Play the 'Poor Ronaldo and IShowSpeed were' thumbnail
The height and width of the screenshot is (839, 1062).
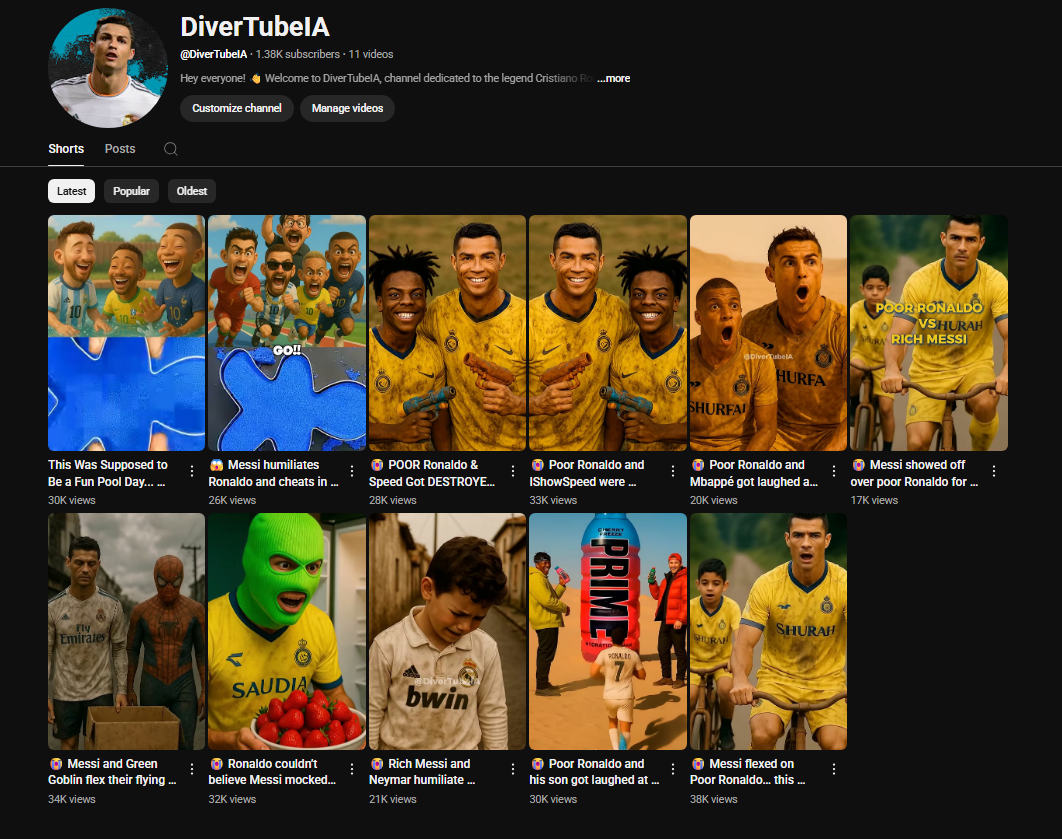click(608, 333)
